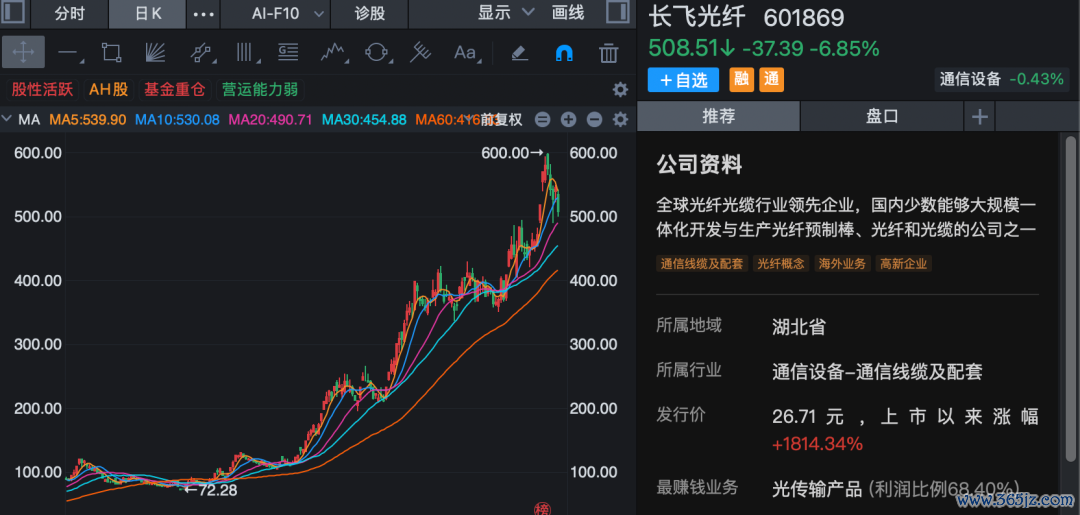
Task: Toggle the left sidebar panel icon
Action: pyautogui.click(x=14, y=13)
